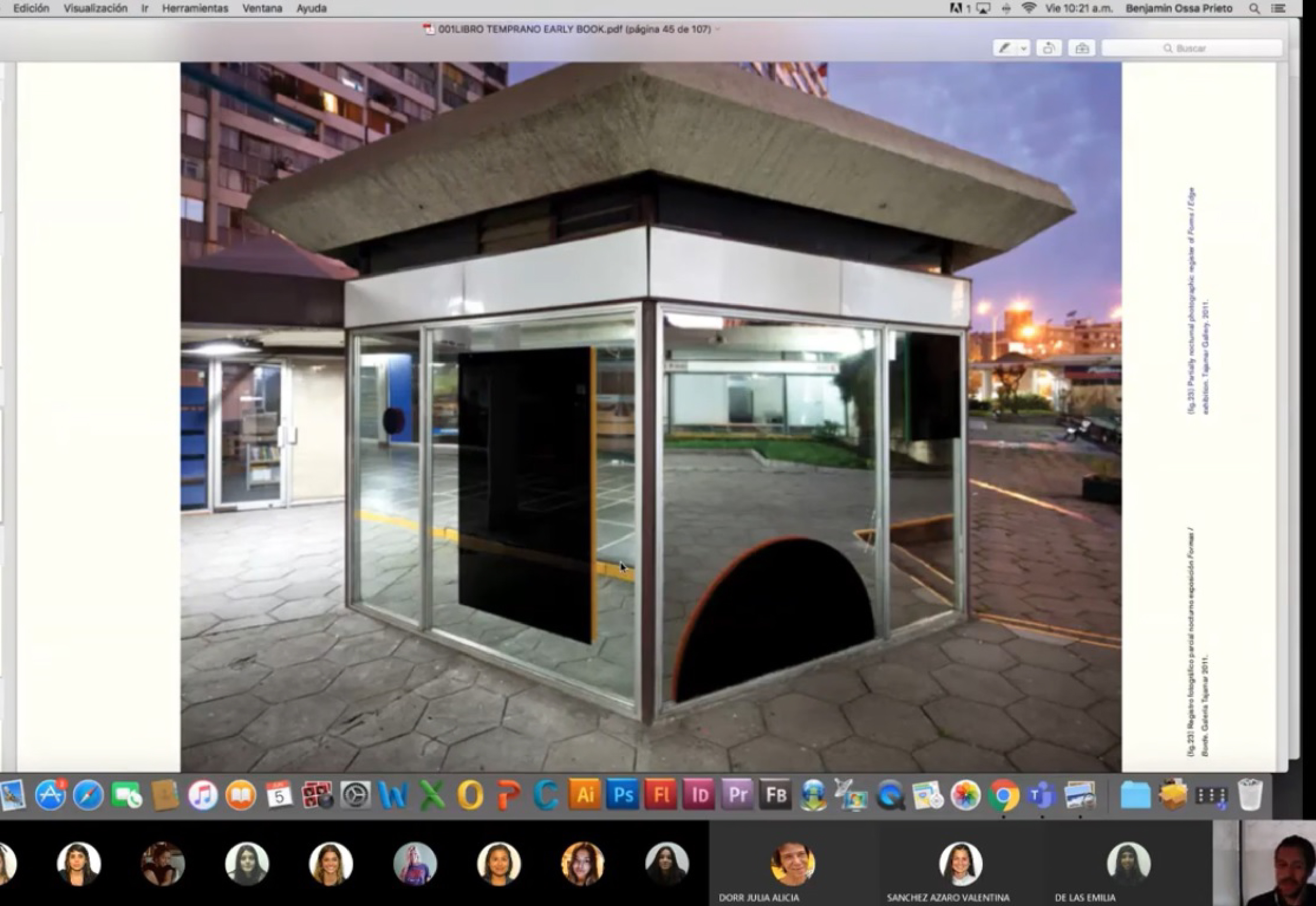Open the Herramientas menu
Image resolution: width=1316 pixels, height=906 pixels.
[x=195, y=8]
